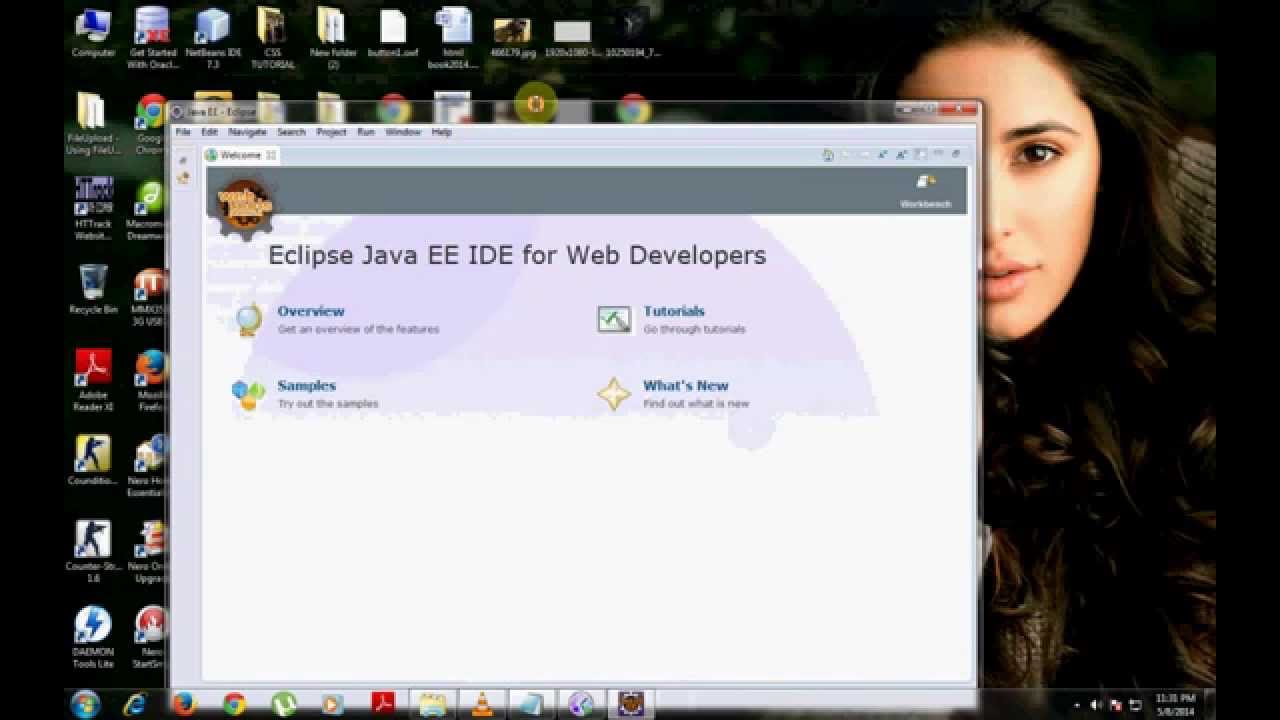Open the Window menu
This screenshot has width=1280, height=720.
point(403,132)
